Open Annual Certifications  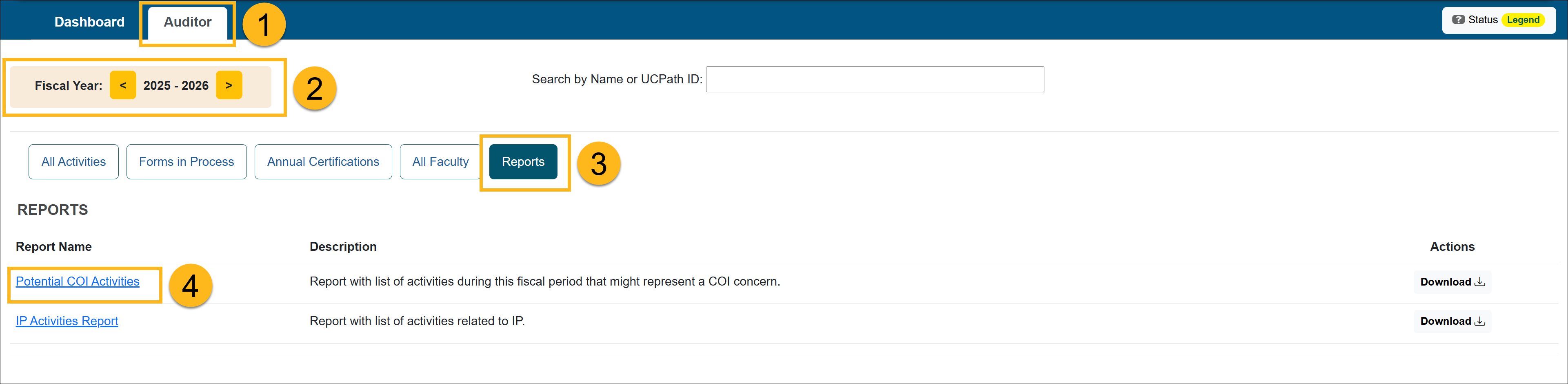pyautogui.click(x=322, y=161)
